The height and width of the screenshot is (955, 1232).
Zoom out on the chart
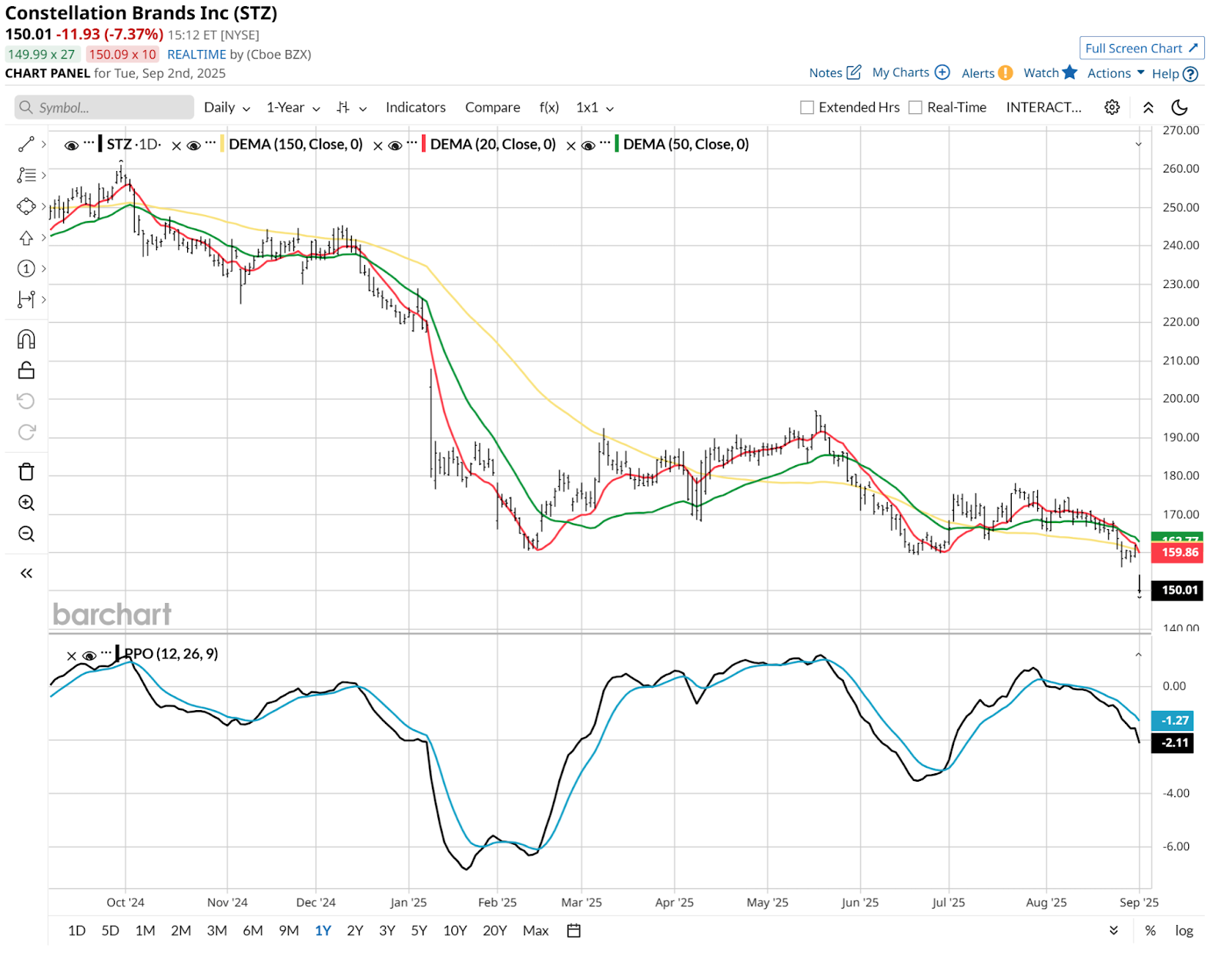26,534
